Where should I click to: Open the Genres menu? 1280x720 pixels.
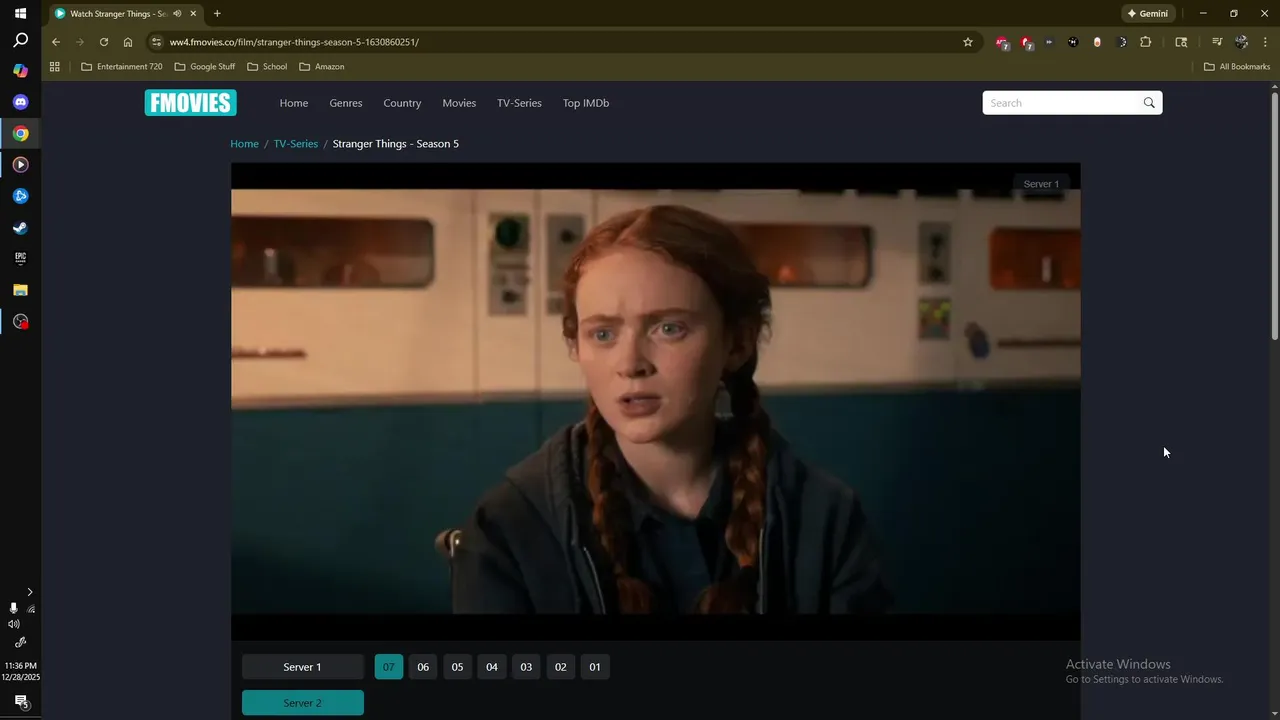(x=346, y=103)
